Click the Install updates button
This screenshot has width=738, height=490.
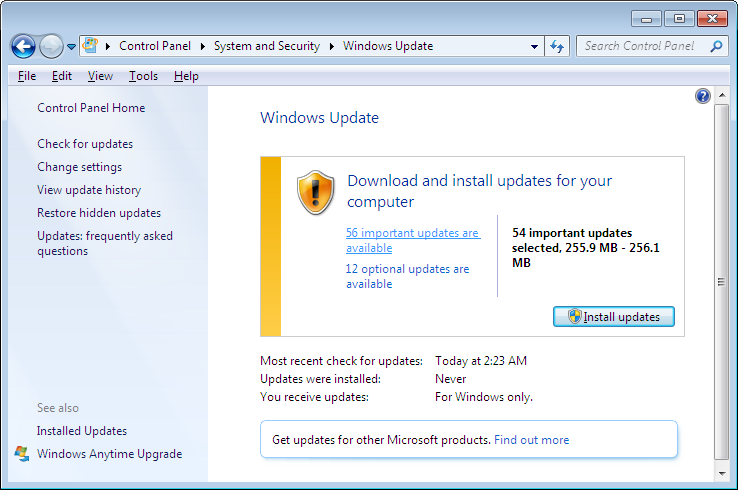pyautogui.click(x=613, y=317)
